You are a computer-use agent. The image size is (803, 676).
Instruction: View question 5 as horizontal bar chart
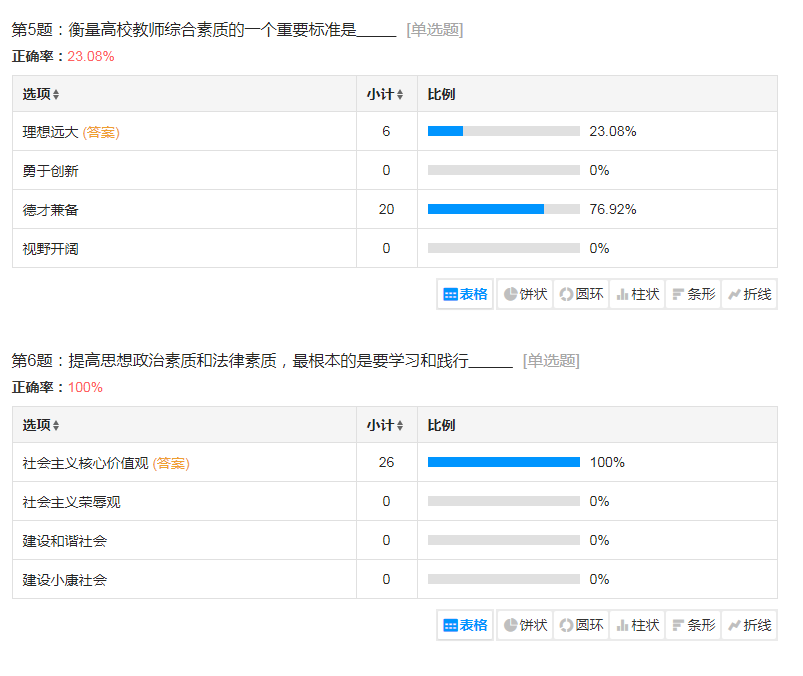pos(693,294)
